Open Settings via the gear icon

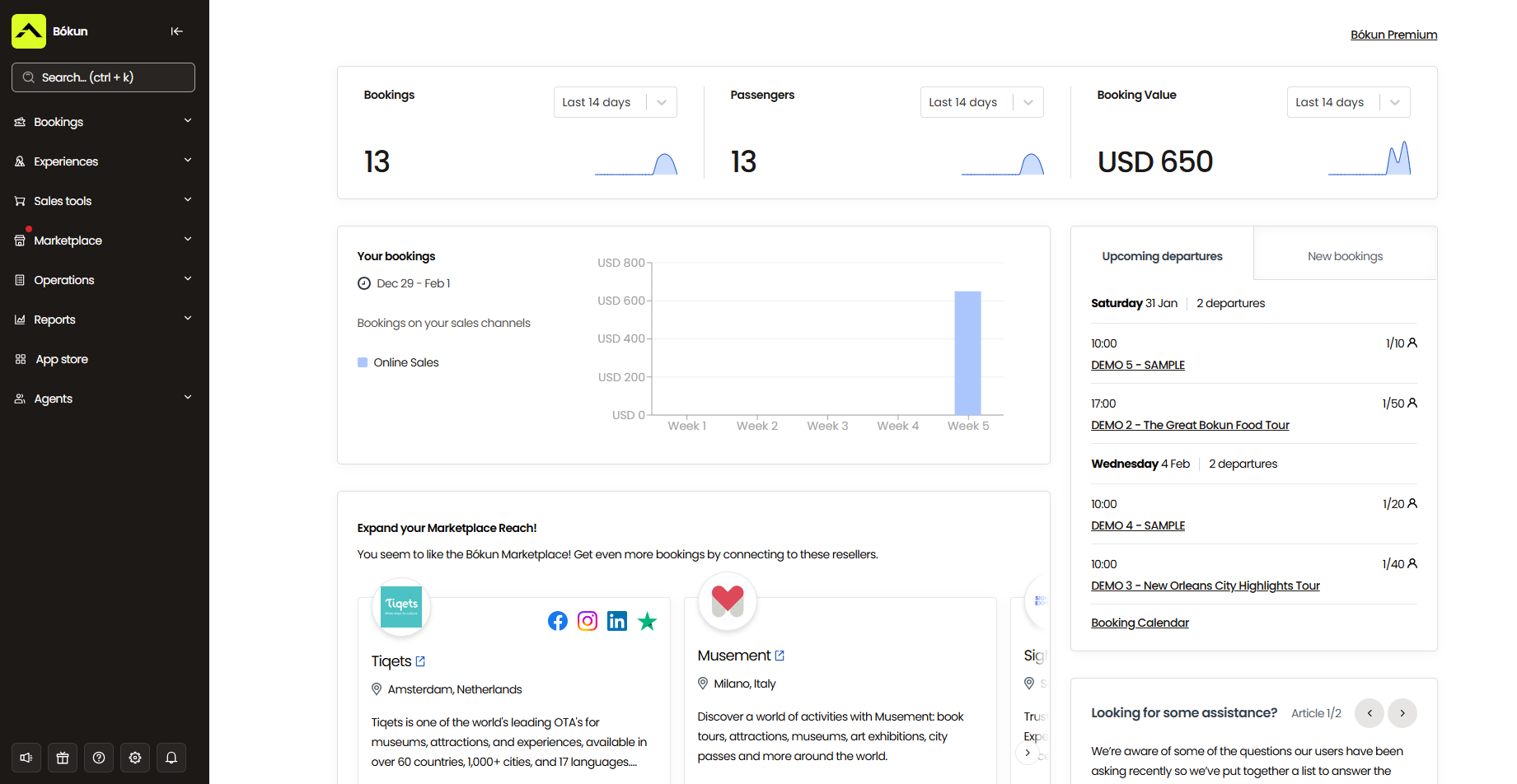(134, 757)
